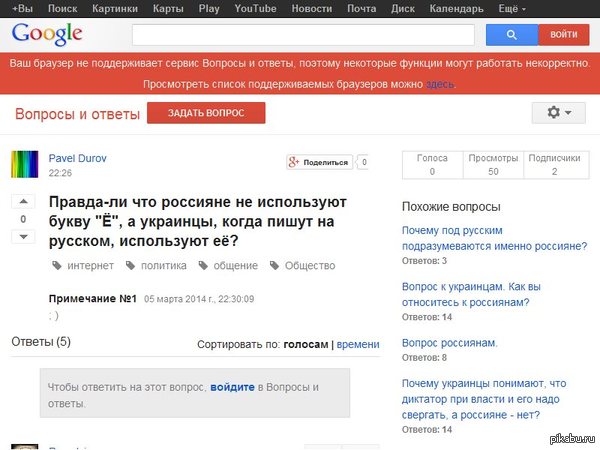
Task: Select the интернет tag
Action: (90, 266)
